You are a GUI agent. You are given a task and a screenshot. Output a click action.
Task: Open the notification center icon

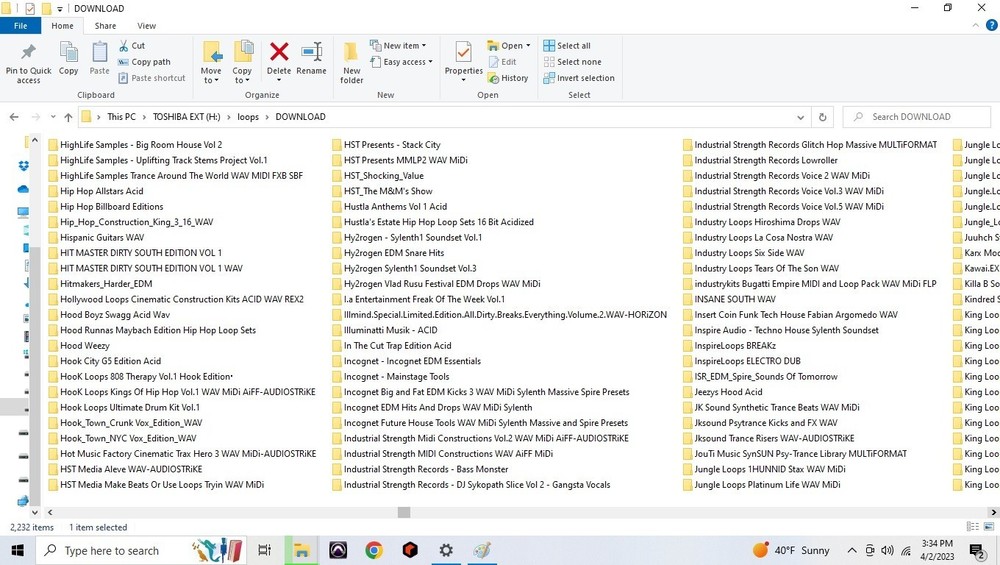(x=976, y=551)
